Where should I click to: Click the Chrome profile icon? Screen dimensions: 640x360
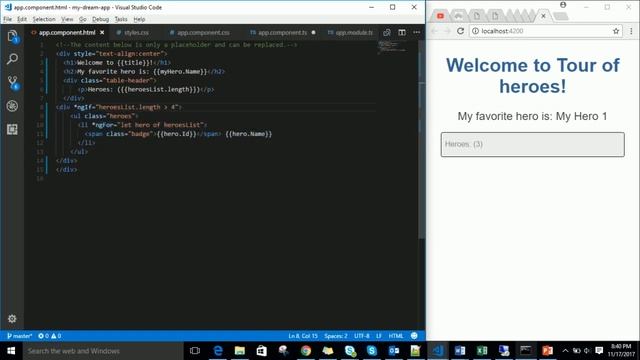(563, 5)
